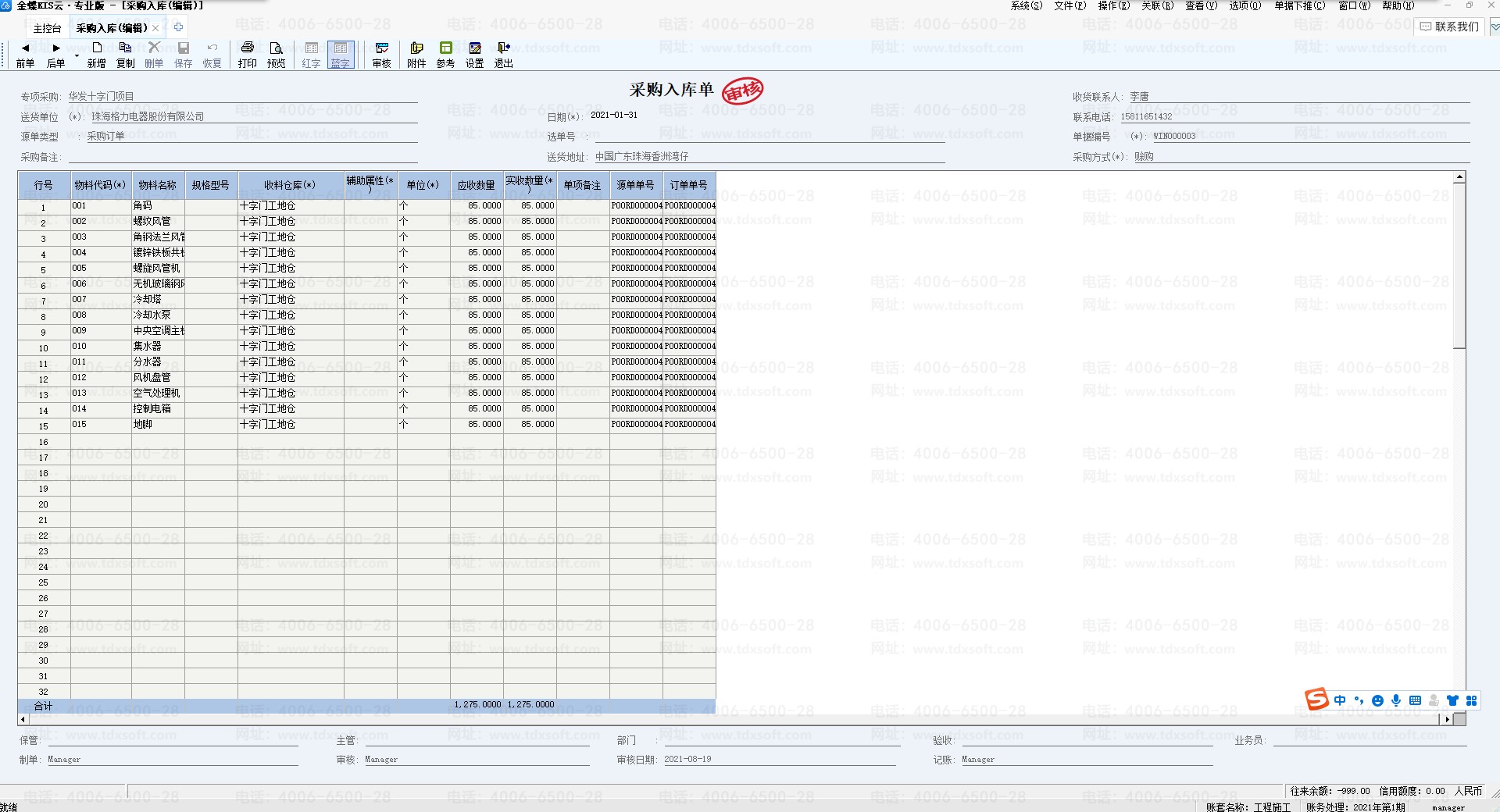Click the table's vertical scrollbar up arrow
1500x812 pixels.
pos(1459,177)
